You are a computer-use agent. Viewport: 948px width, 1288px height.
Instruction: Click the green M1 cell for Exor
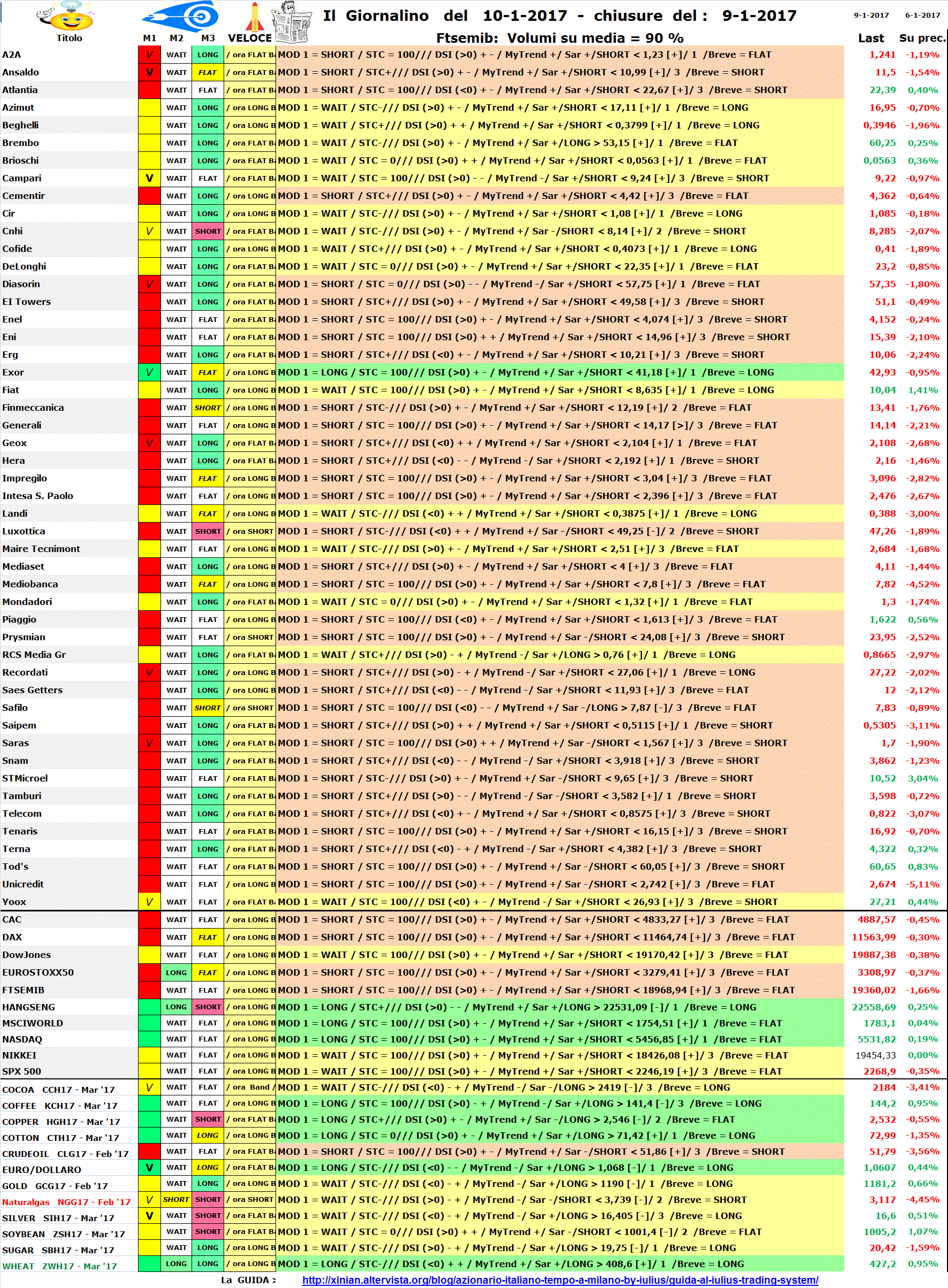(x=149, y=372)
